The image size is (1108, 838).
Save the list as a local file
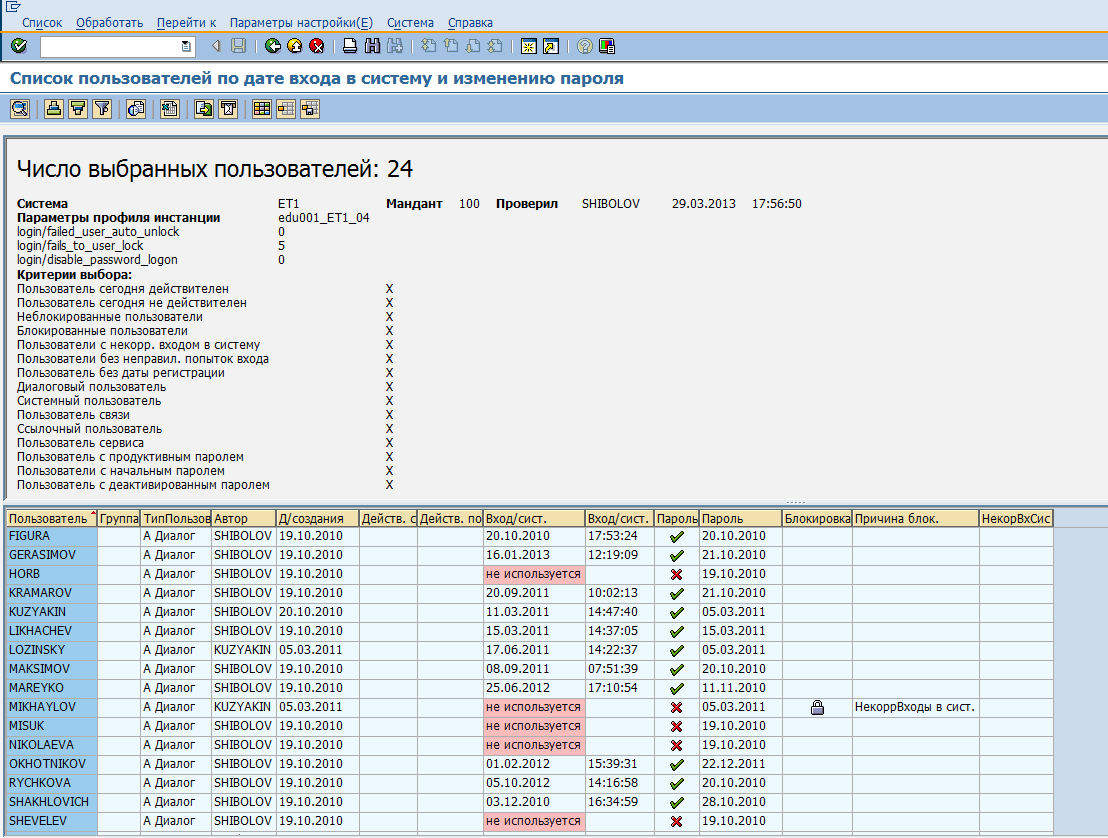click(x=203, y=108)
